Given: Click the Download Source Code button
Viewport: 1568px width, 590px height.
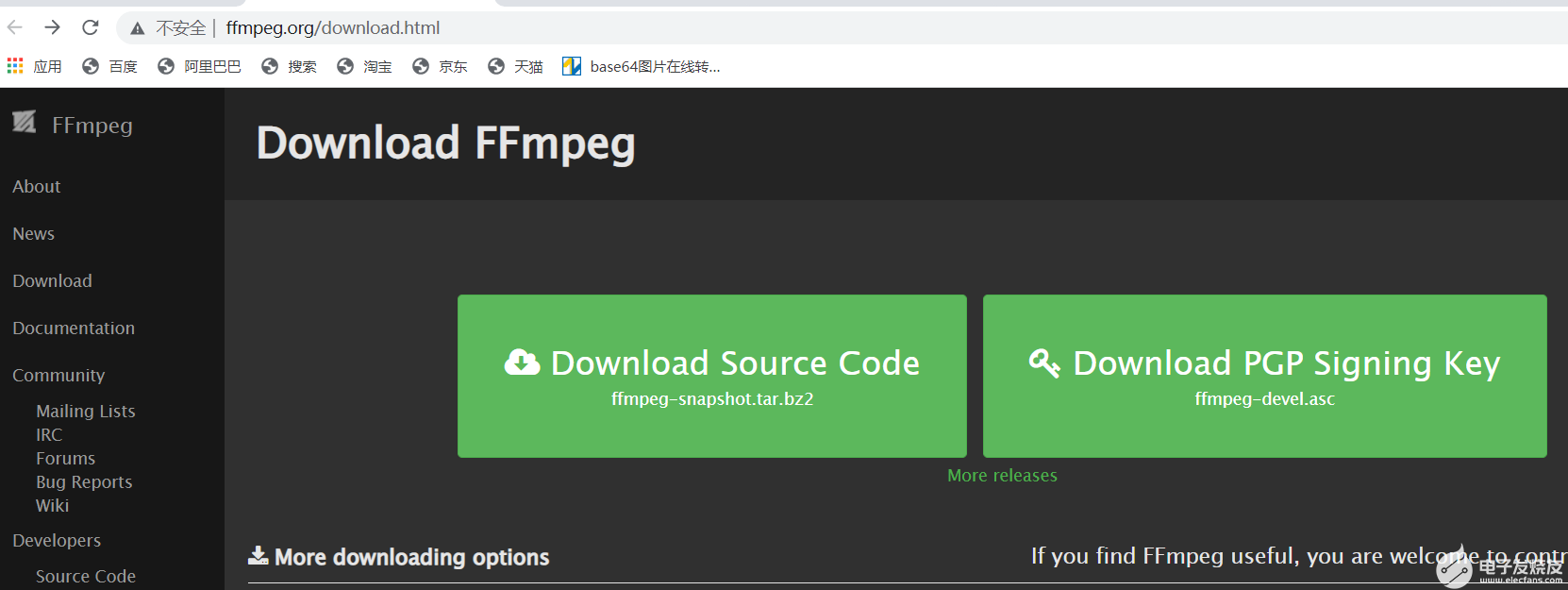Looking at the screenshot, I should coord(712,376).
